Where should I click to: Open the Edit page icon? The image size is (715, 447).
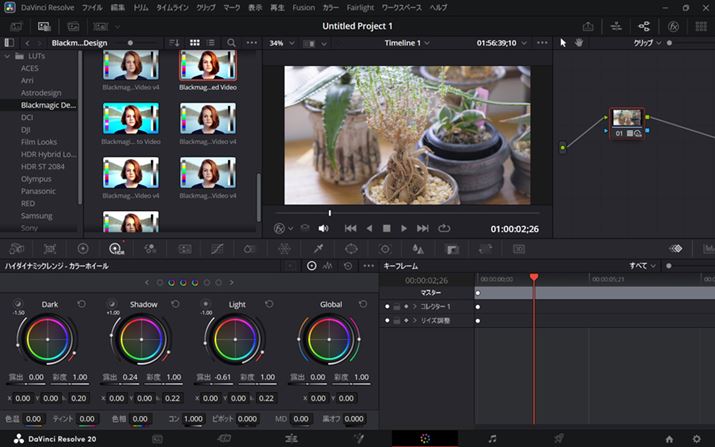290,438
